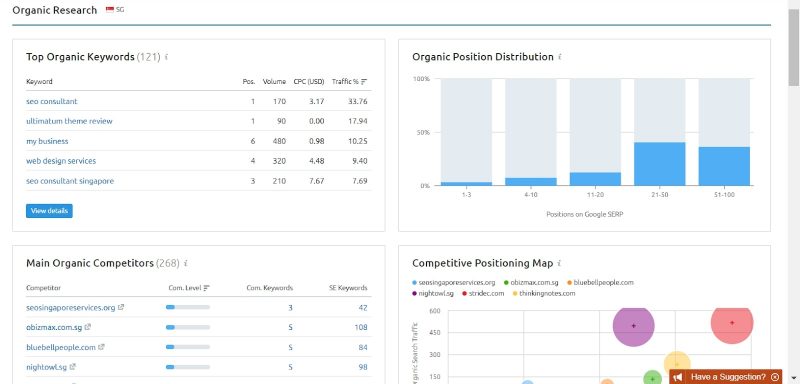Click SE Keywords value 98
Viewport: 800px width, 384px height.
[363, 367]
